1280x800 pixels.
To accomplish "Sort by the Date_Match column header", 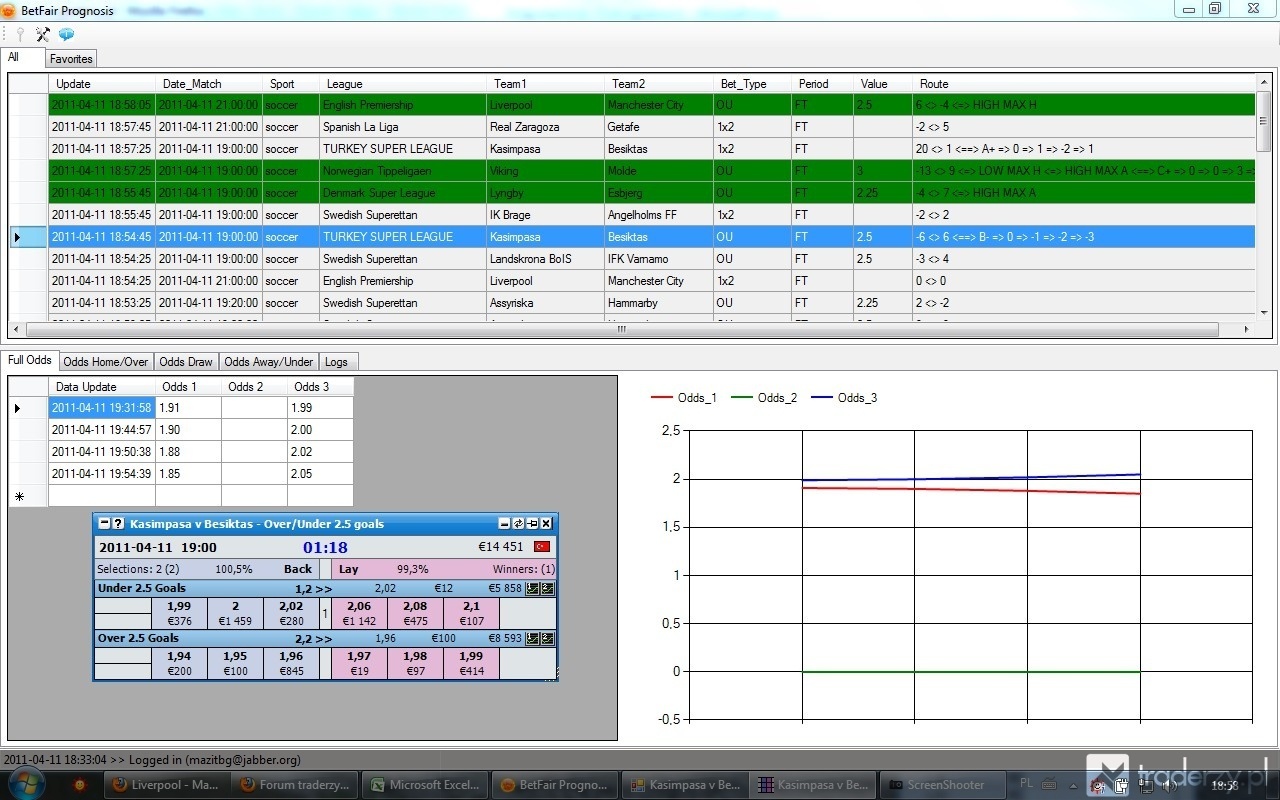I will (x=209, y=84).
